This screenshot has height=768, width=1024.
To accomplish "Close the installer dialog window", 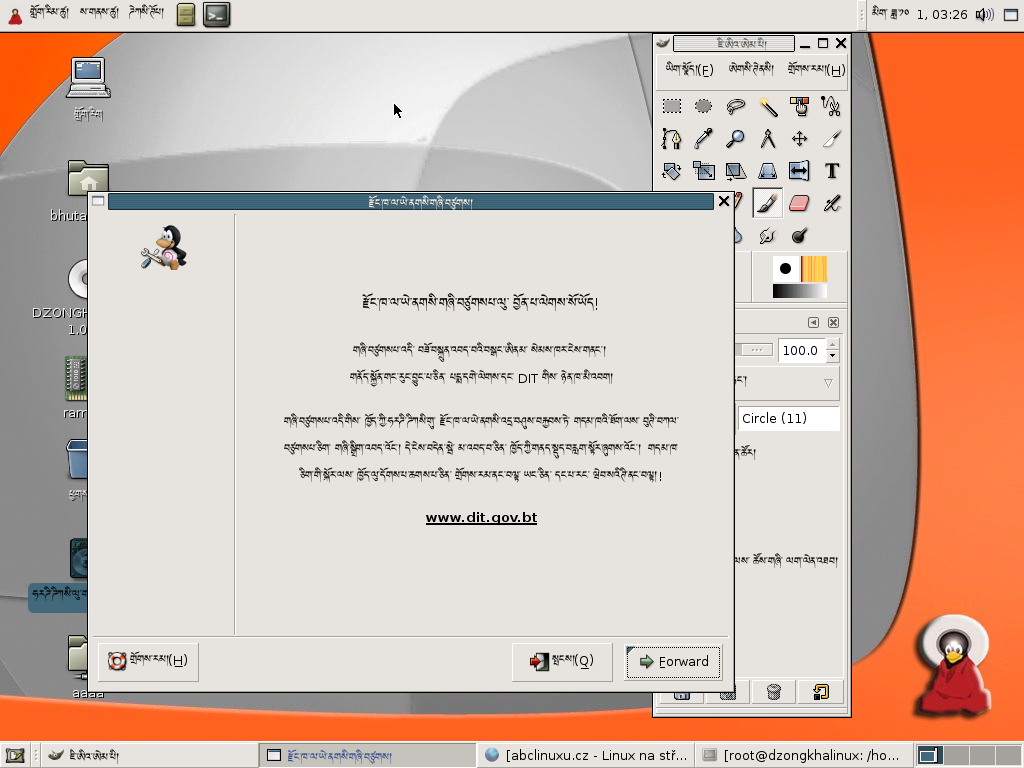I will click(x=724, y=201).
